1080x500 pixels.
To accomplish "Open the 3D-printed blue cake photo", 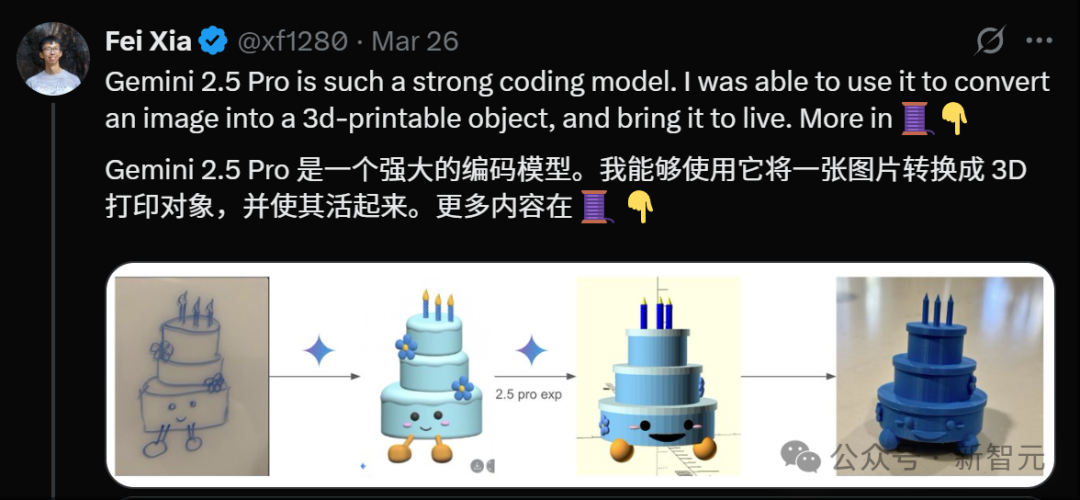I will (939, 376).
